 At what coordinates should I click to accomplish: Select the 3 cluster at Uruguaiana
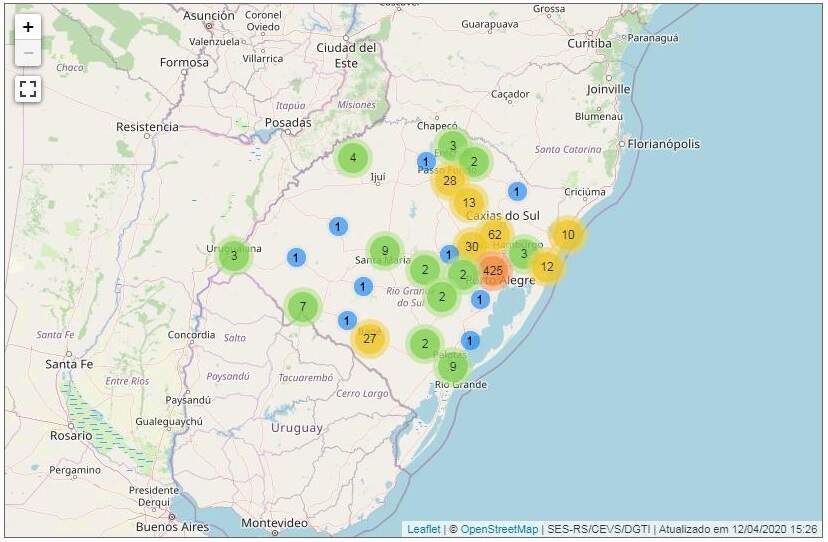[234, 256]
